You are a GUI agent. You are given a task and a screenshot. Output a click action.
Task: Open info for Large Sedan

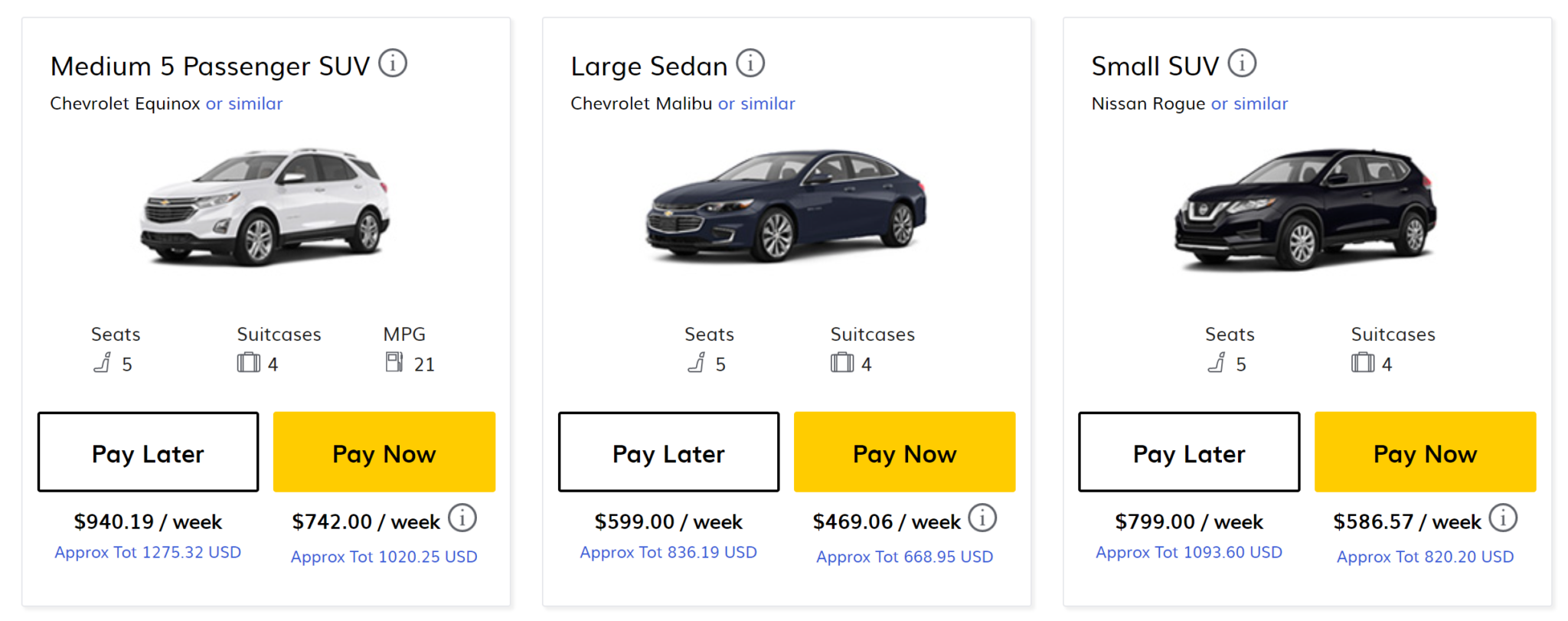(749, 64)
